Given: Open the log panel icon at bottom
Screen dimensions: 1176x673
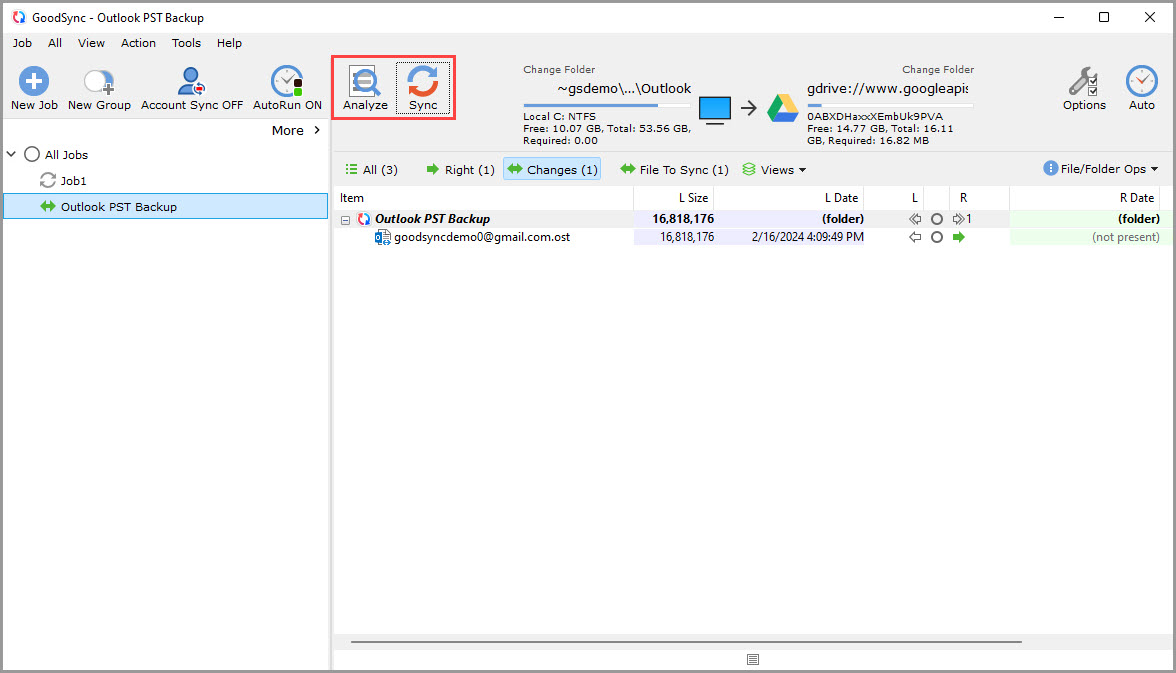Looking at the screenshot, I should [x=753, y=659].
